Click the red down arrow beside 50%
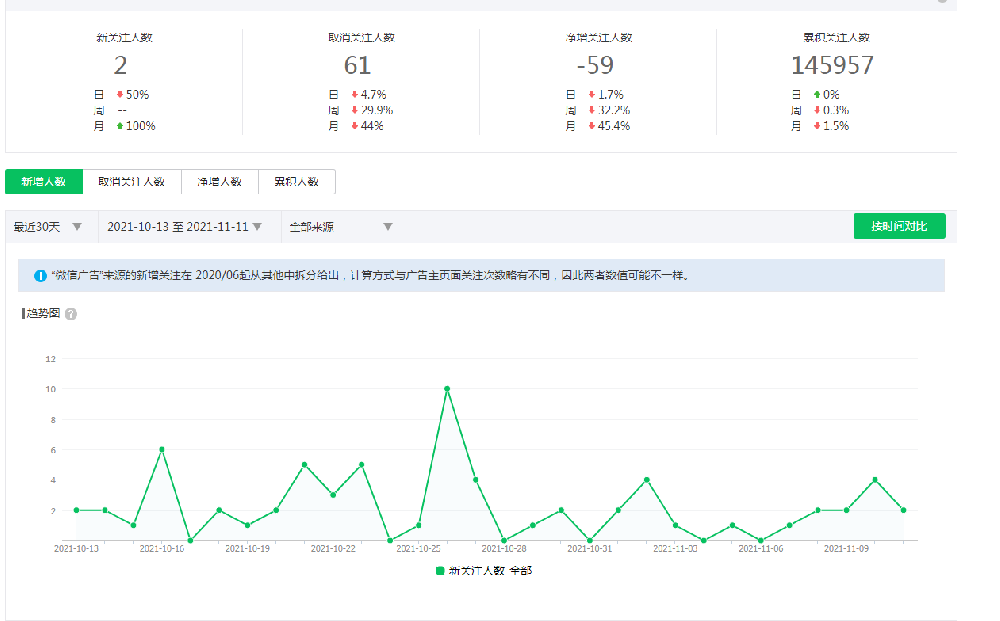Image resolution: width=1000 pixels, height=621 pixels. click(x=120, y=94)
